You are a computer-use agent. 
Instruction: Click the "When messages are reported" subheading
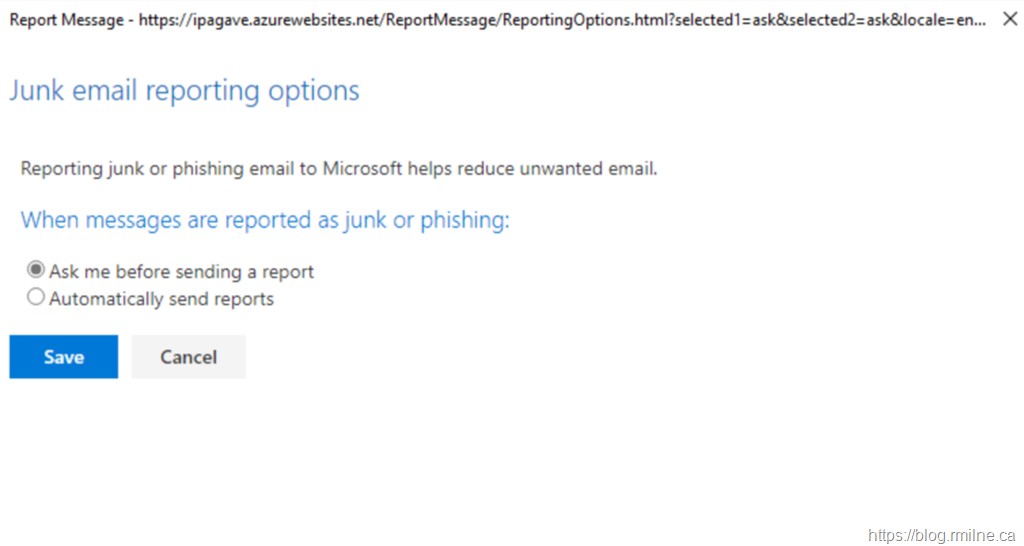coord(265,220)
